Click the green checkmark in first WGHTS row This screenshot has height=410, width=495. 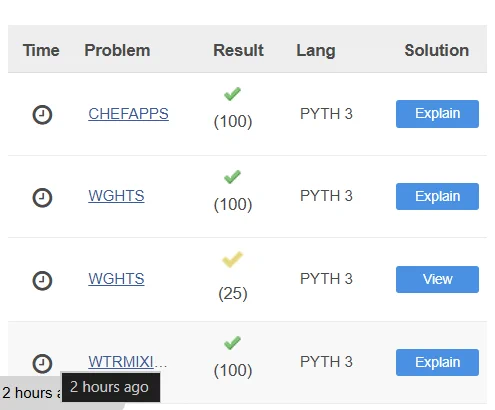point(232,177)
